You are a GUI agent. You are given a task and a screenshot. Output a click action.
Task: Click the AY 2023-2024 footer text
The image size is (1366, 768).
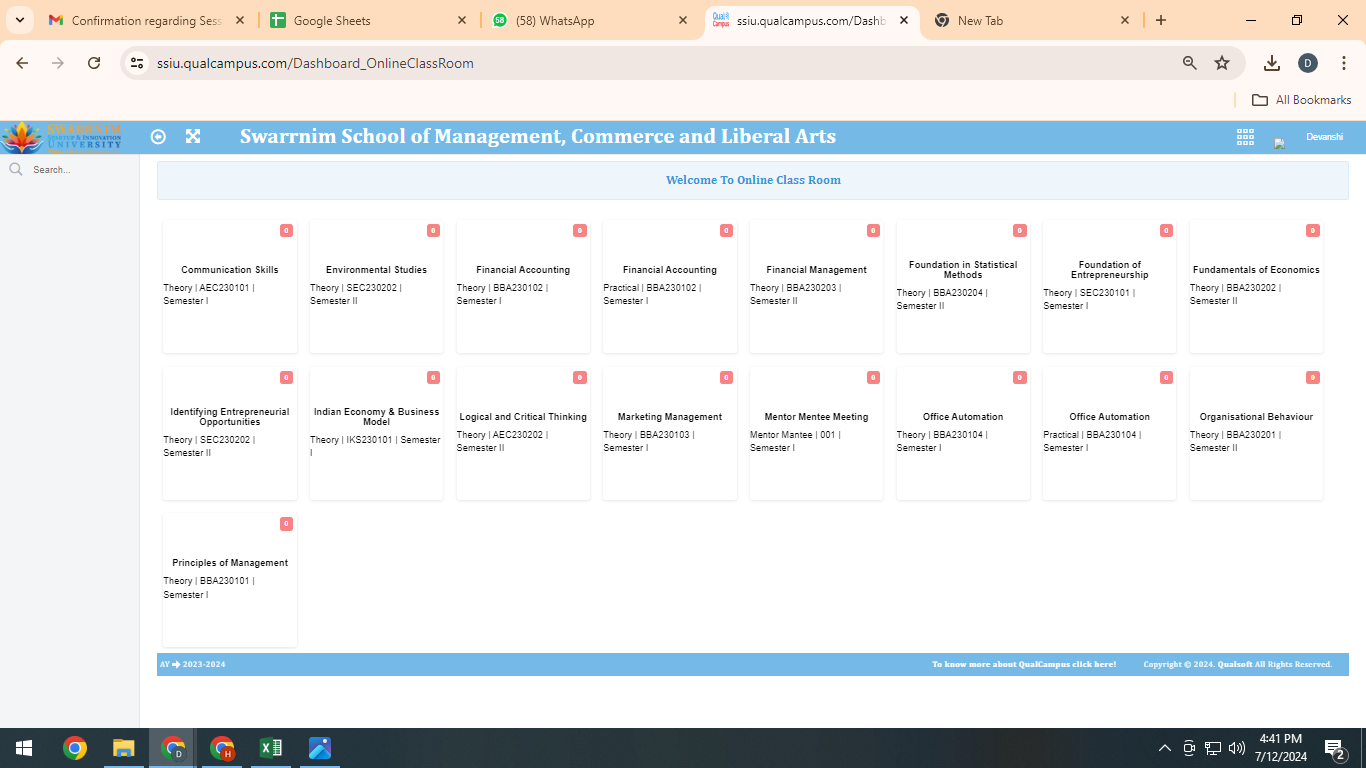pyautogui.click(x=193, y=664)
